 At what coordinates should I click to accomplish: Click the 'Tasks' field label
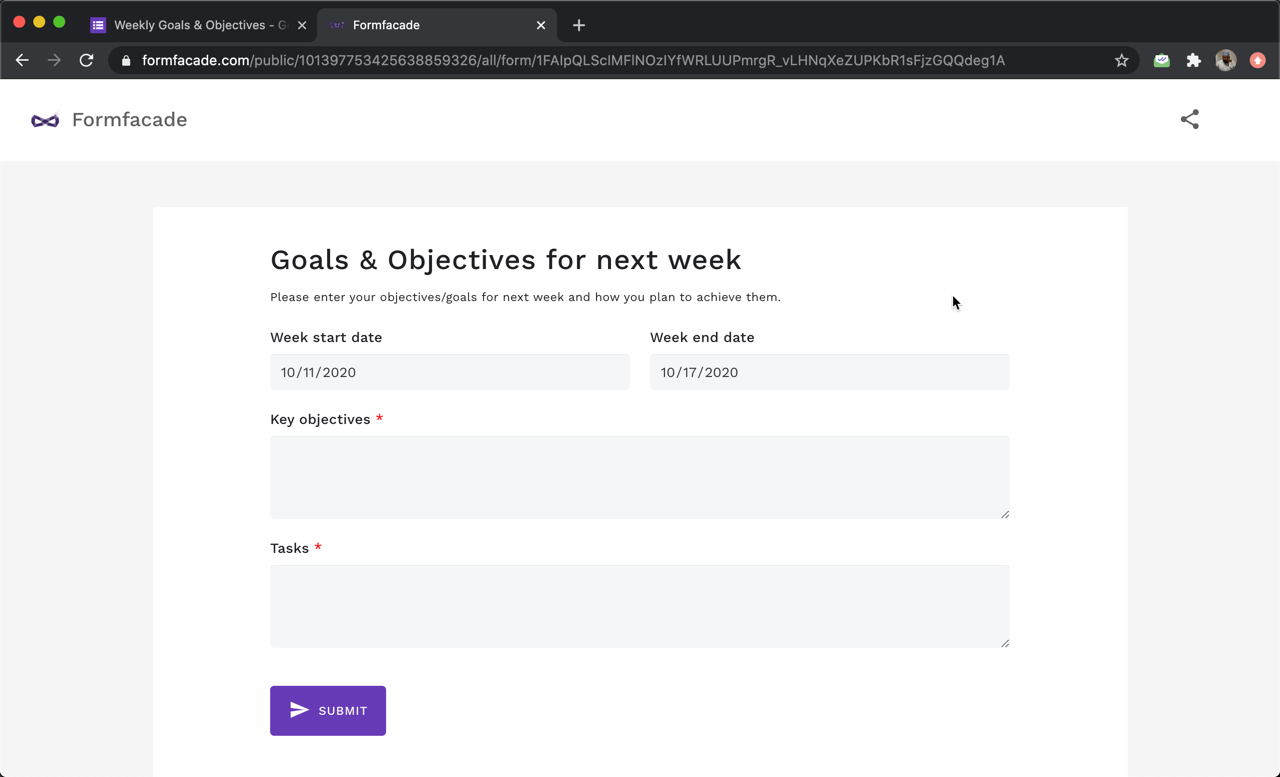coord(289,548)
